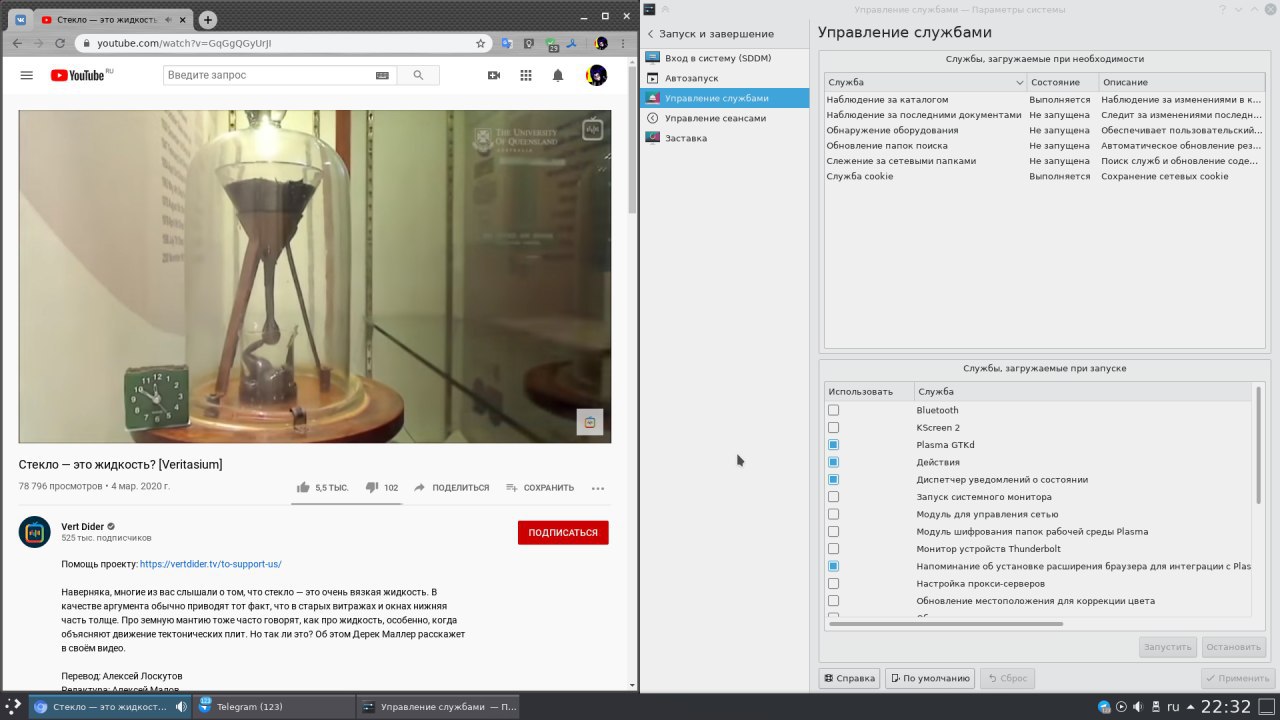Screen dimensions: 1280x720
Task: Go back in Chrome browser history
Action: 16,43
